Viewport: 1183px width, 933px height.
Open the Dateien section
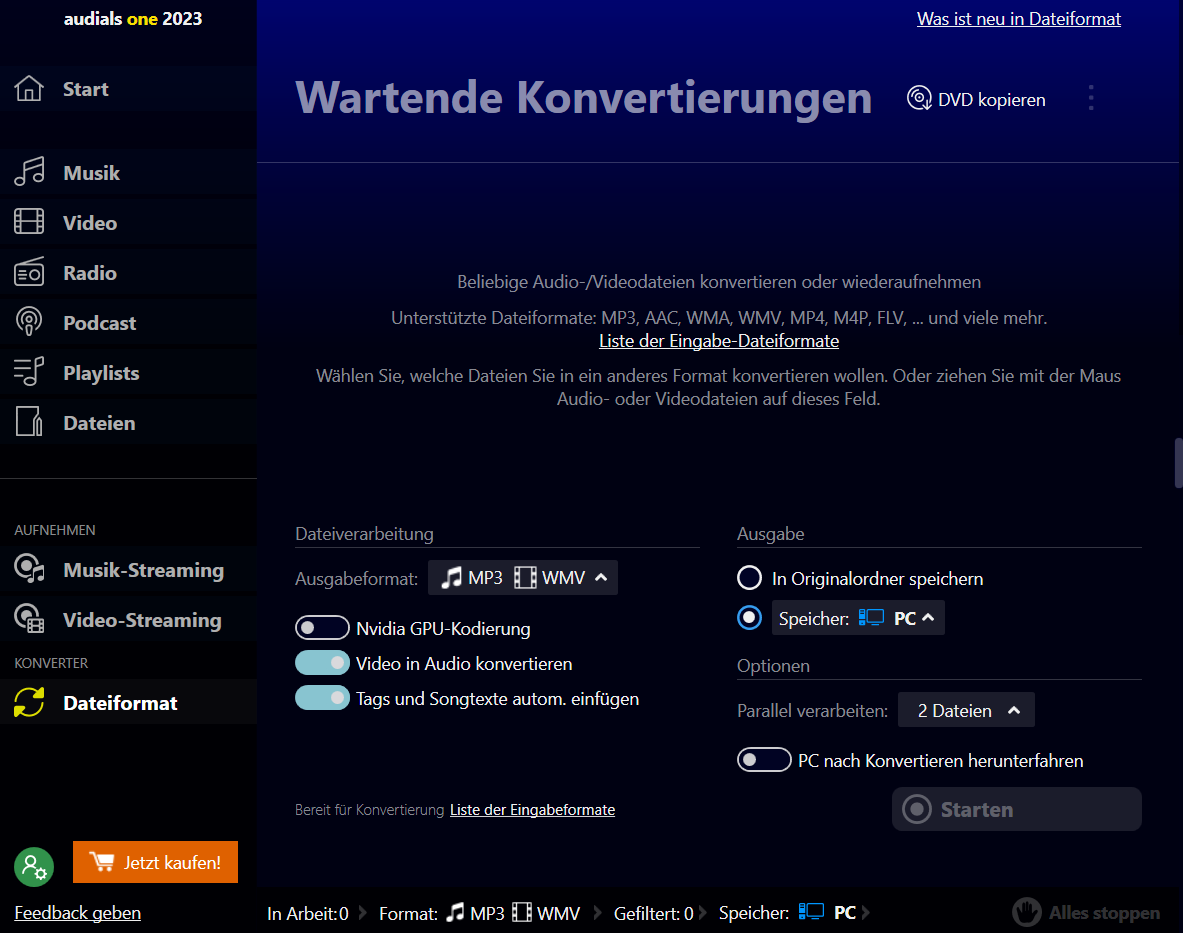[x=128, y=422]
